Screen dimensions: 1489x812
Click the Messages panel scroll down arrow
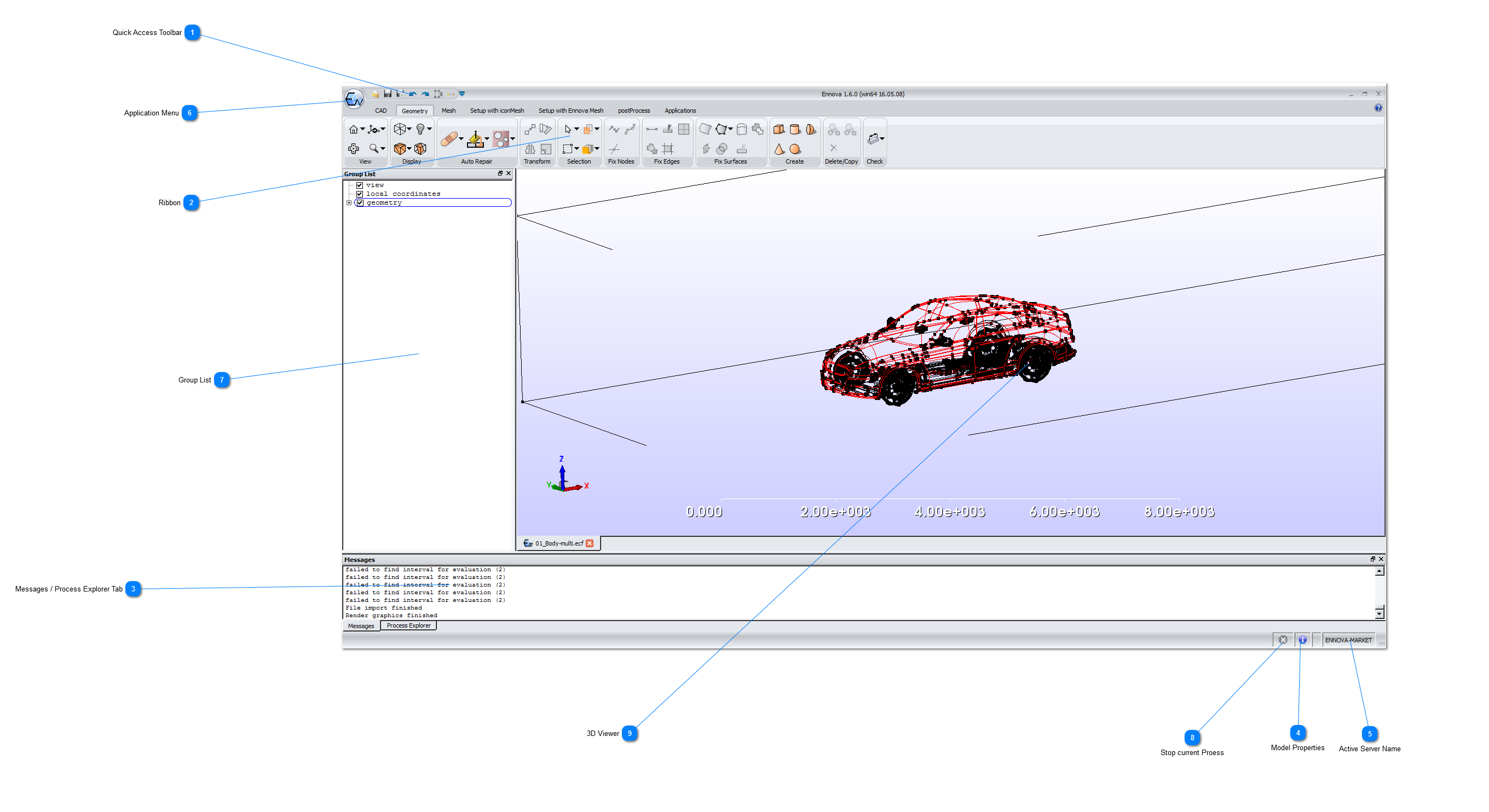pyautogui.click(x=1379, y=613)
